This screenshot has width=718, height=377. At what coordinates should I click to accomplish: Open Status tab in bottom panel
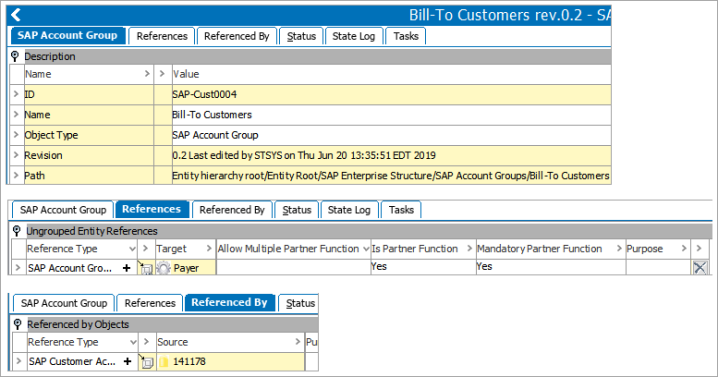[300, 303]
